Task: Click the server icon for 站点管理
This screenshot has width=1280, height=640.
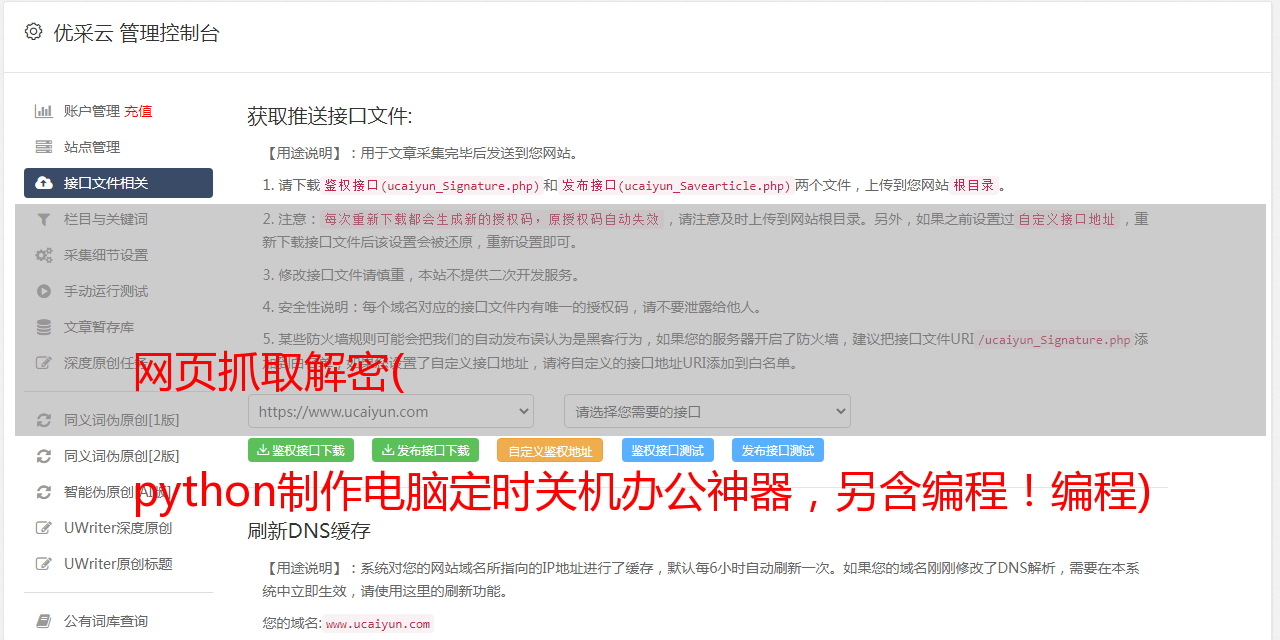Action: click(x=44, y=147)
